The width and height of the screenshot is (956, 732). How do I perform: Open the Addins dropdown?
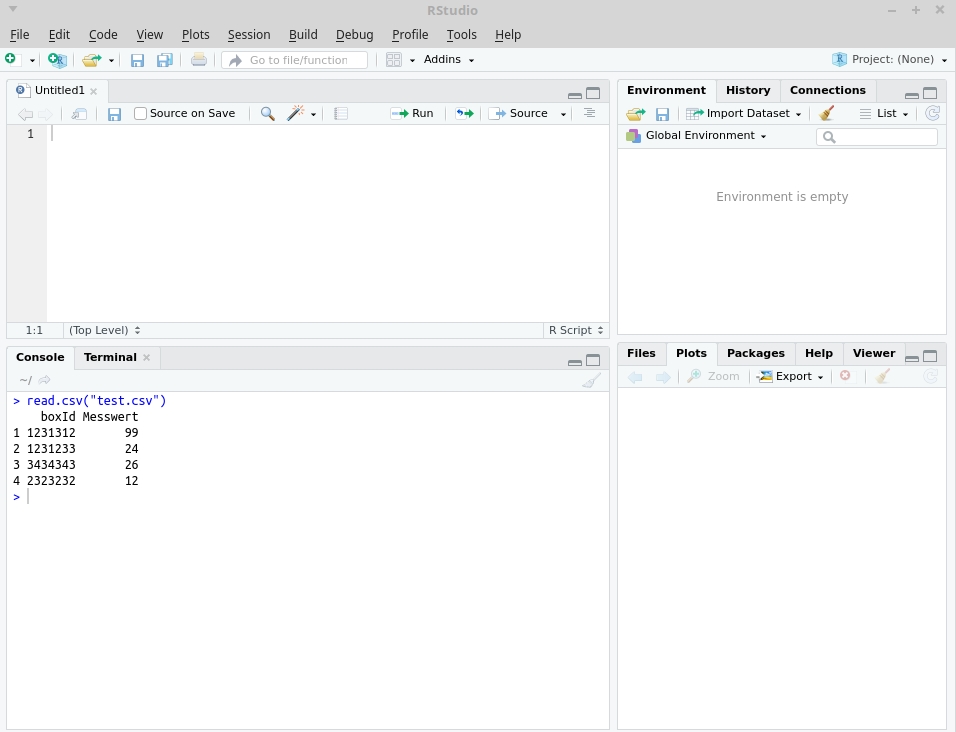(x=449, y=60)
